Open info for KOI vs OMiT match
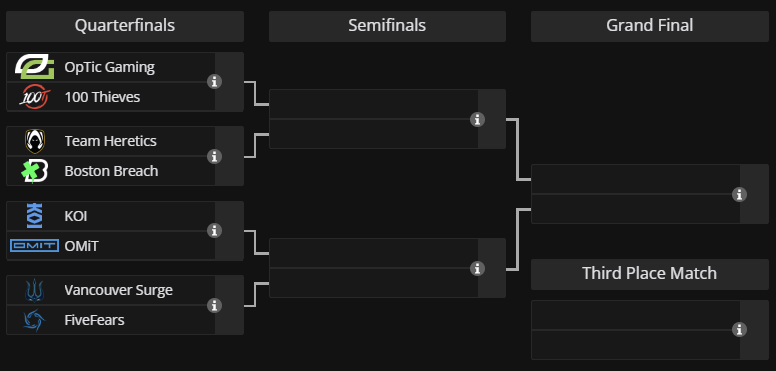 tap(214, 231)
